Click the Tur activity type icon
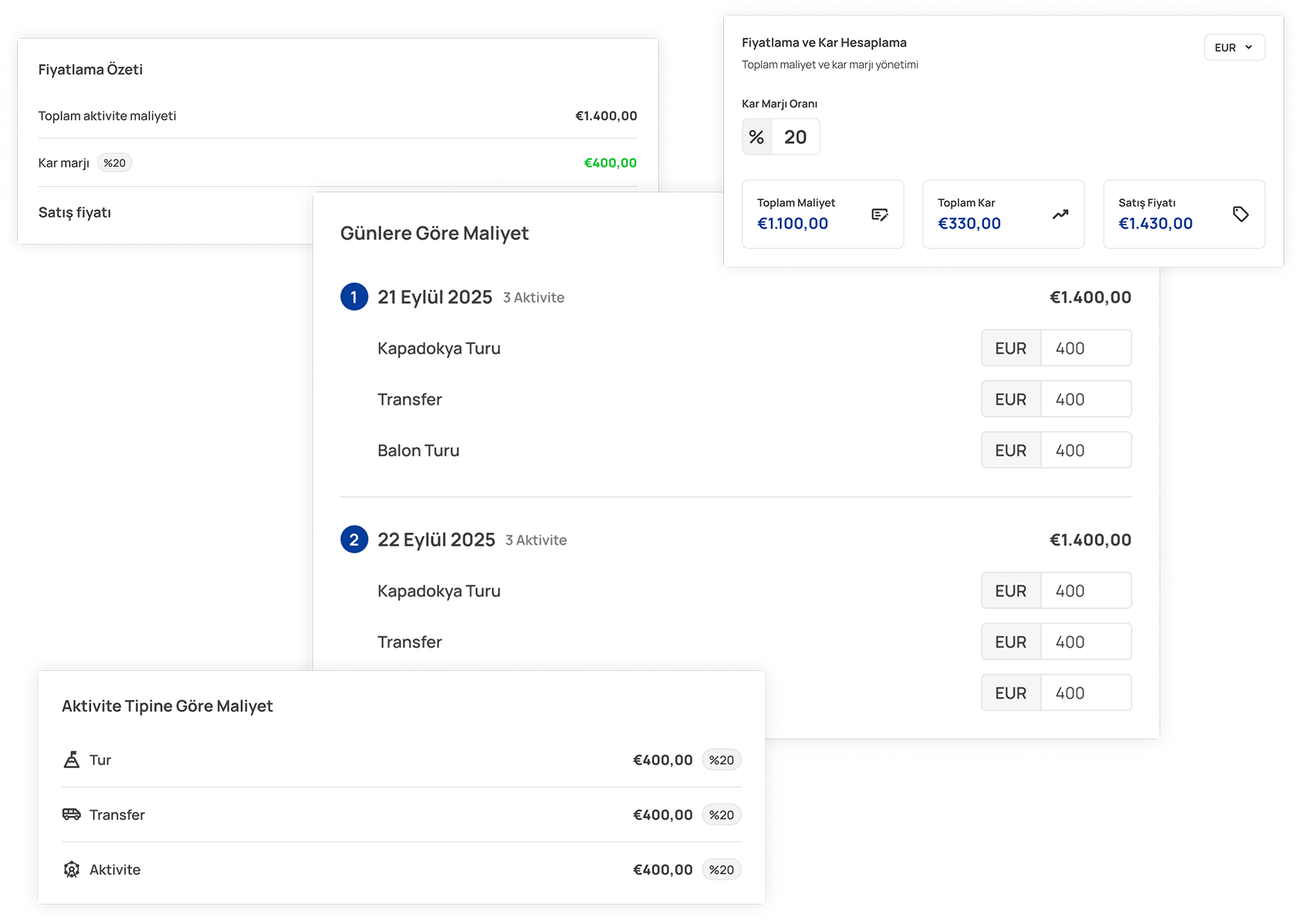Image resolution: width=1299 pixels, height=924 pixels. 72,760
